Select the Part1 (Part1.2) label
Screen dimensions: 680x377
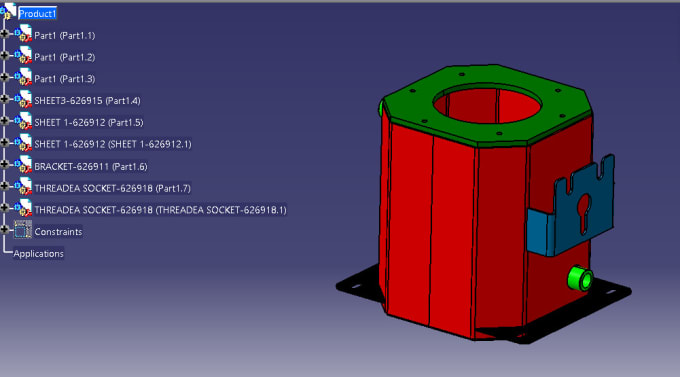click(65, 57)
